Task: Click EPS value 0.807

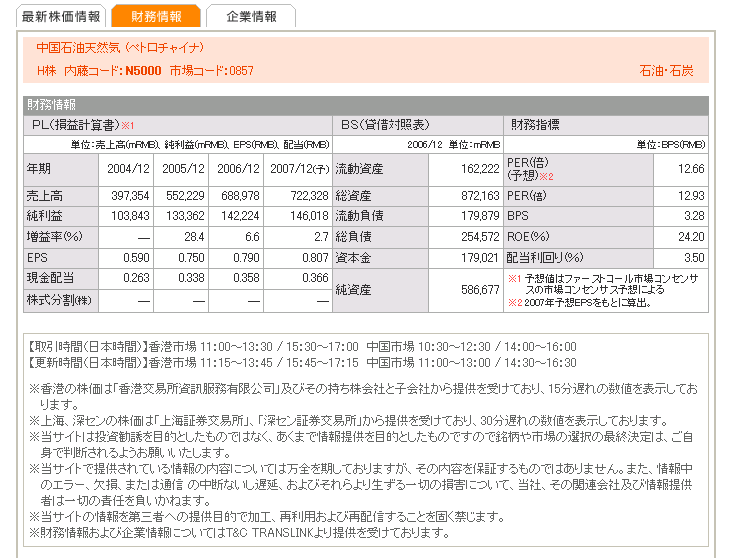Action: pyautogui.click(x=315, y=258)
